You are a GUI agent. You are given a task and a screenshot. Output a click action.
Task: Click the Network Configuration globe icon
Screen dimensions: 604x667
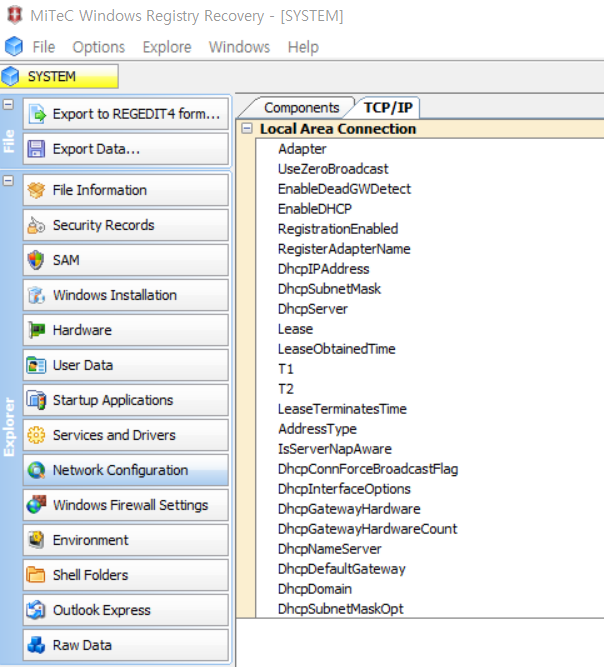tap(36, 470)
